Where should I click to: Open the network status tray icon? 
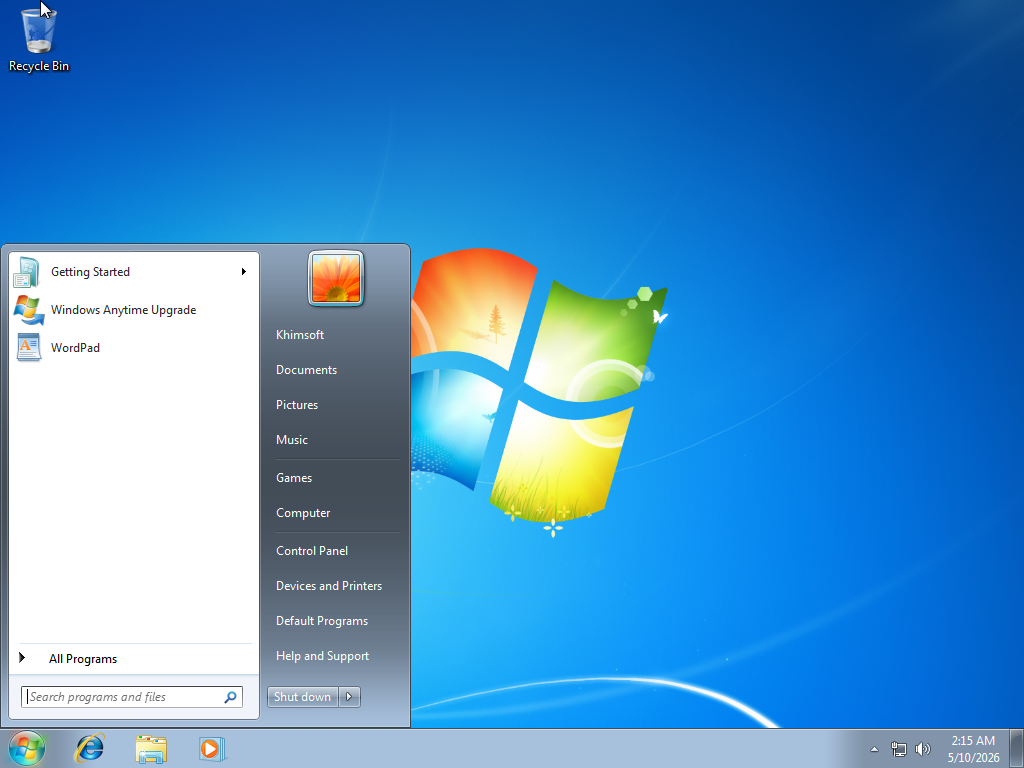tap(899, 749)
